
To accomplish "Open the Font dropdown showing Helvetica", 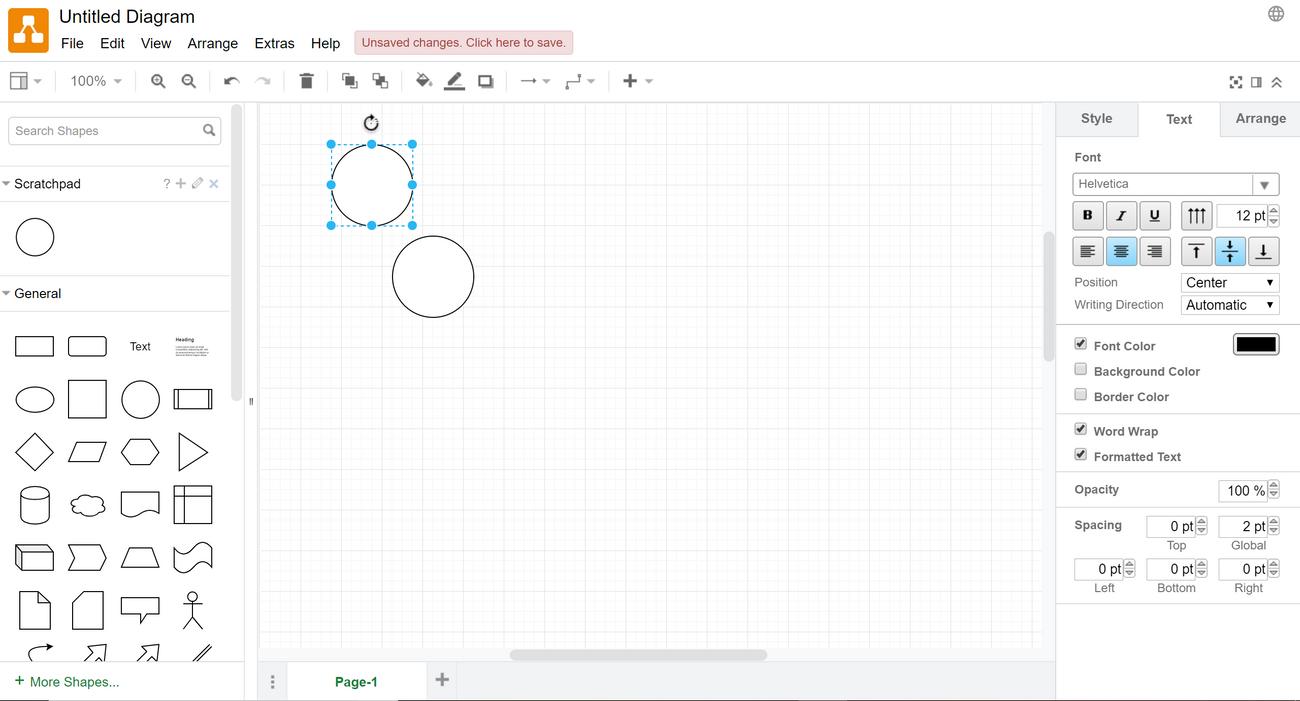I will click(1264, 184).
